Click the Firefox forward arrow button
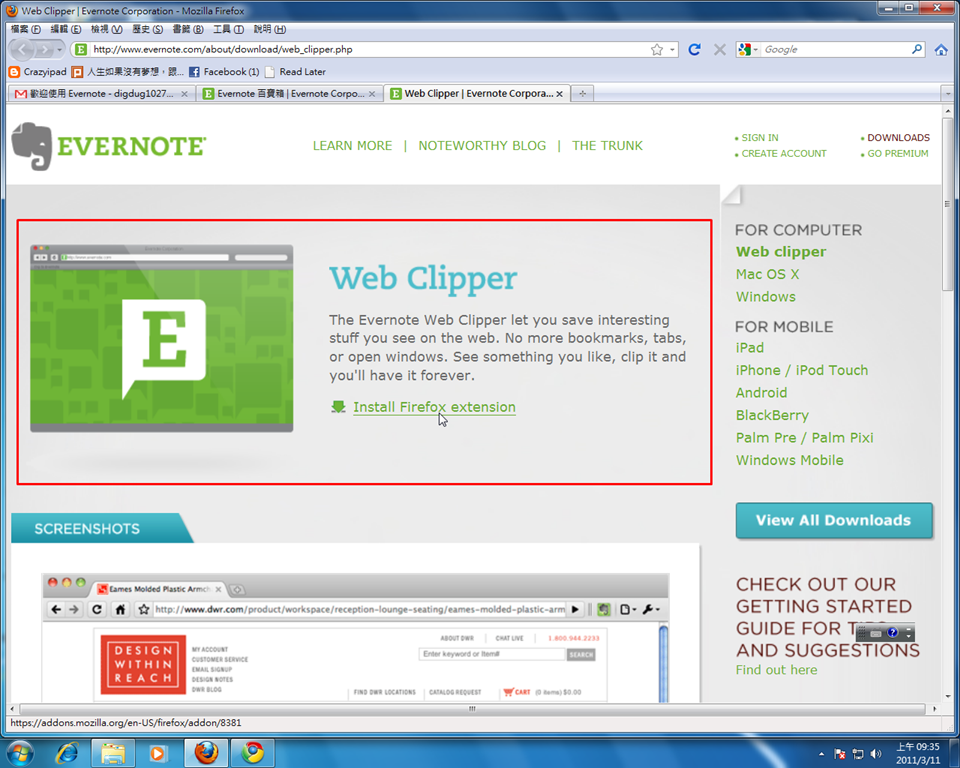The height and width of the screenshot is (768, 960). coord(45,50)
